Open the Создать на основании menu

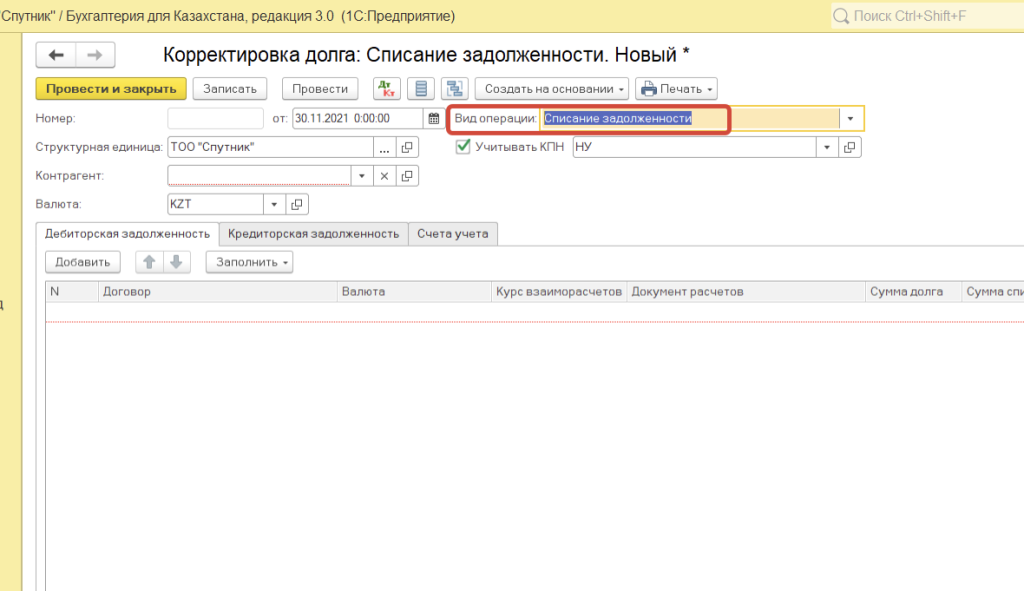click(551, 89)
